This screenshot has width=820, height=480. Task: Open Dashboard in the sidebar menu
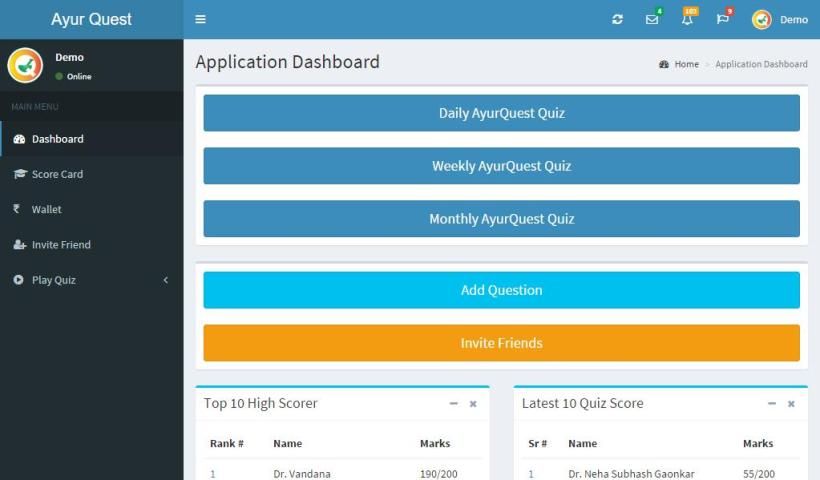coord(57,139)
